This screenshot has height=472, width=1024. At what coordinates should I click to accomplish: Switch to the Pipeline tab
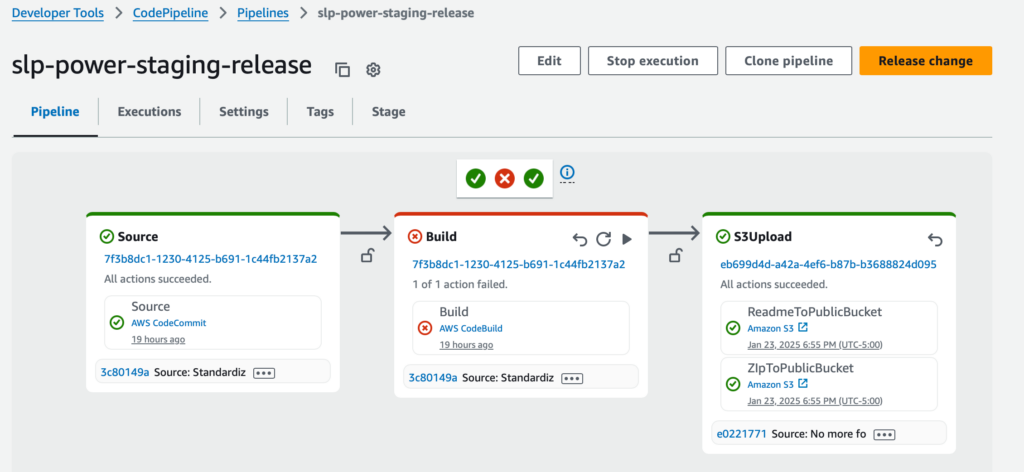coord(56,112)
